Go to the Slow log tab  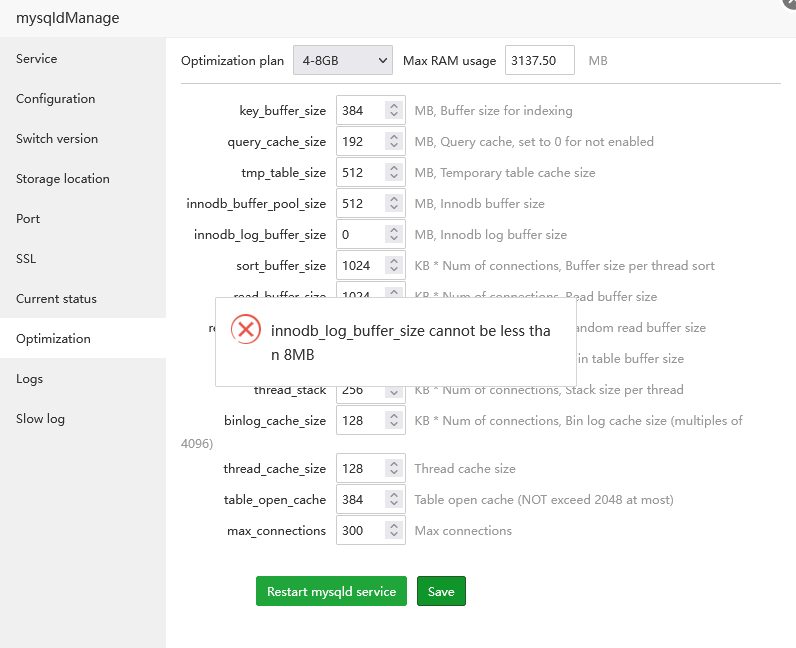pyautogui.click(x=41, y=419)
